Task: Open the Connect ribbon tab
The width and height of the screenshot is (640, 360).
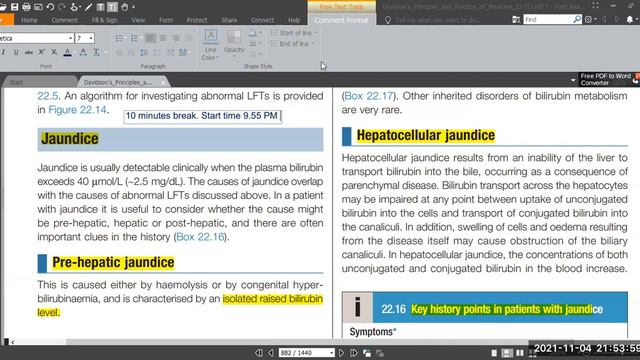Action: click(x=262, y=20)
